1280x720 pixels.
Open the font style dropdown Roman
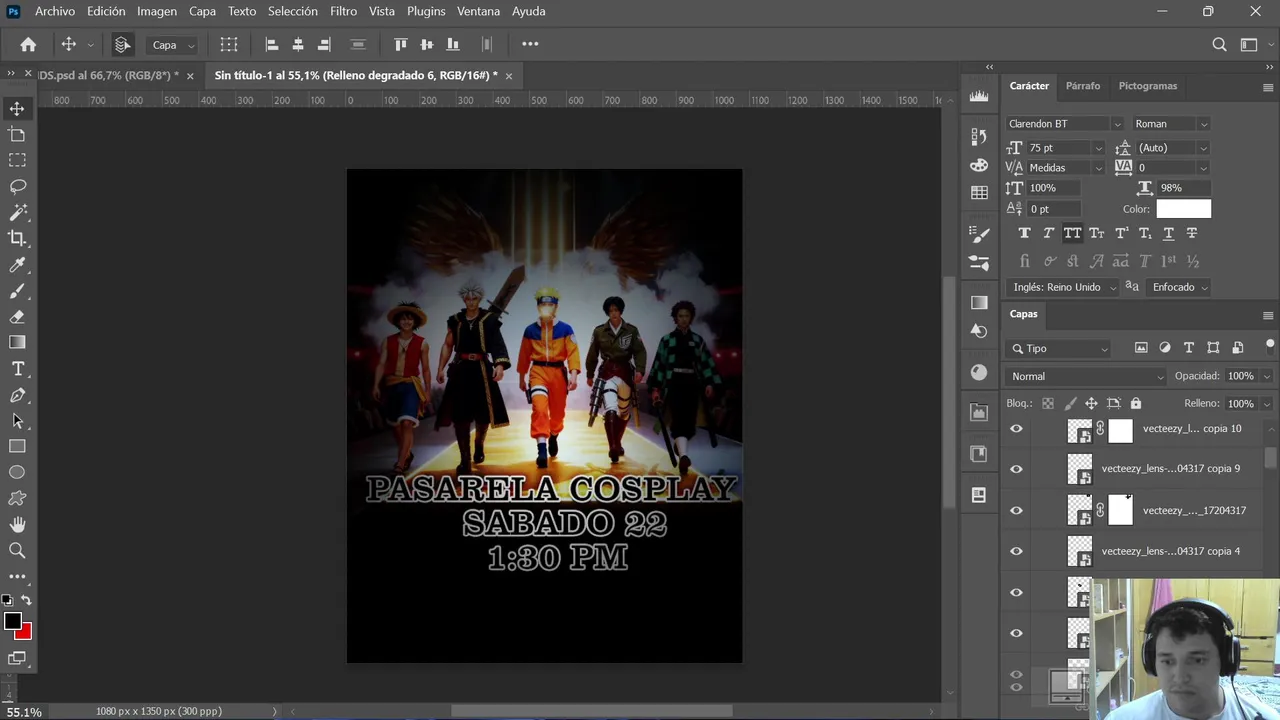[x=1203, y=124]
